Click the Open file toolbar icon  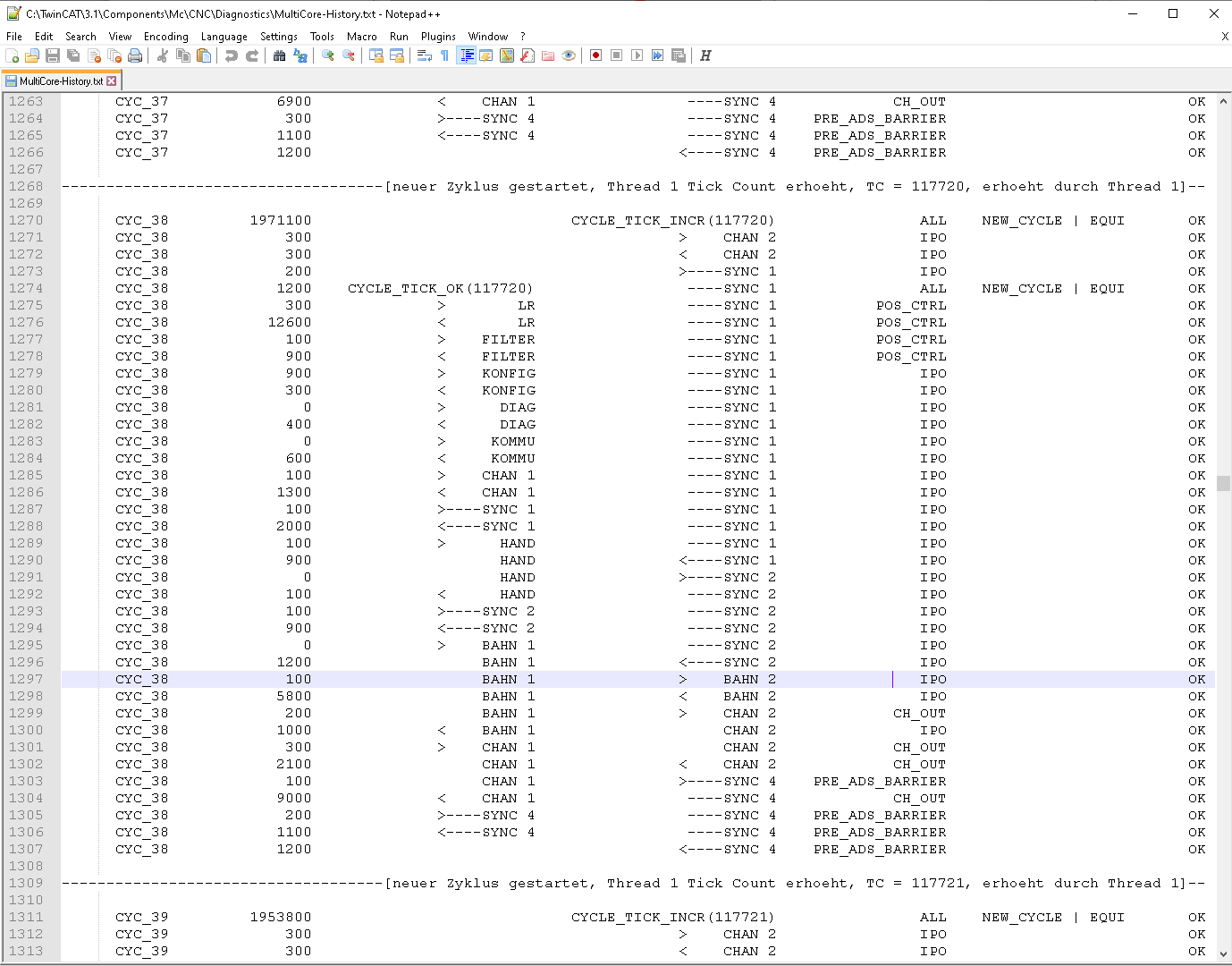pos(32,55)
